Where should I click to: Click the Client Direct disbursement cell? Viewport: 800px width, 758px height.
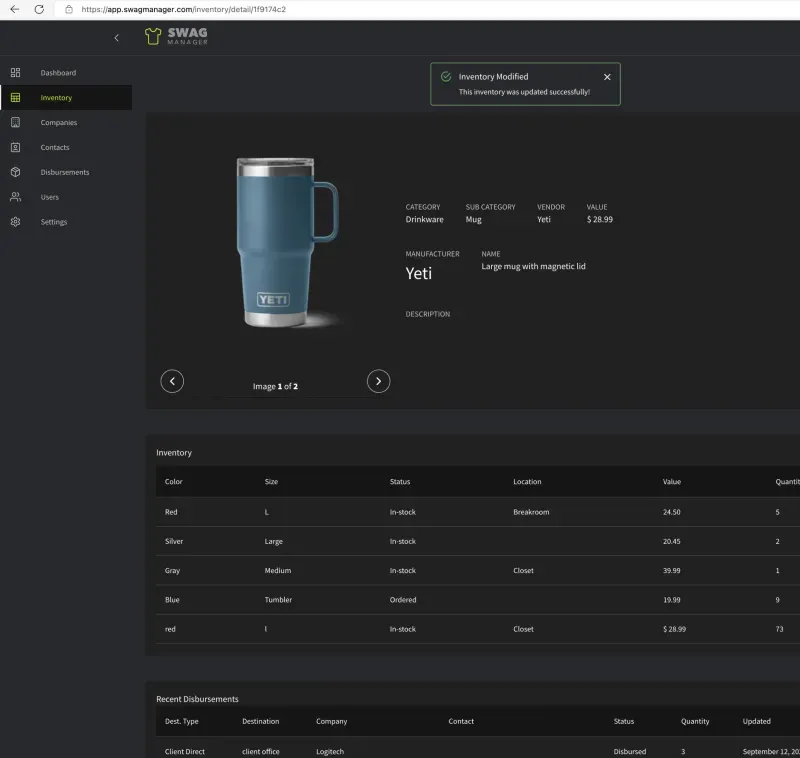pyautogui.click(x=185, y=751)
